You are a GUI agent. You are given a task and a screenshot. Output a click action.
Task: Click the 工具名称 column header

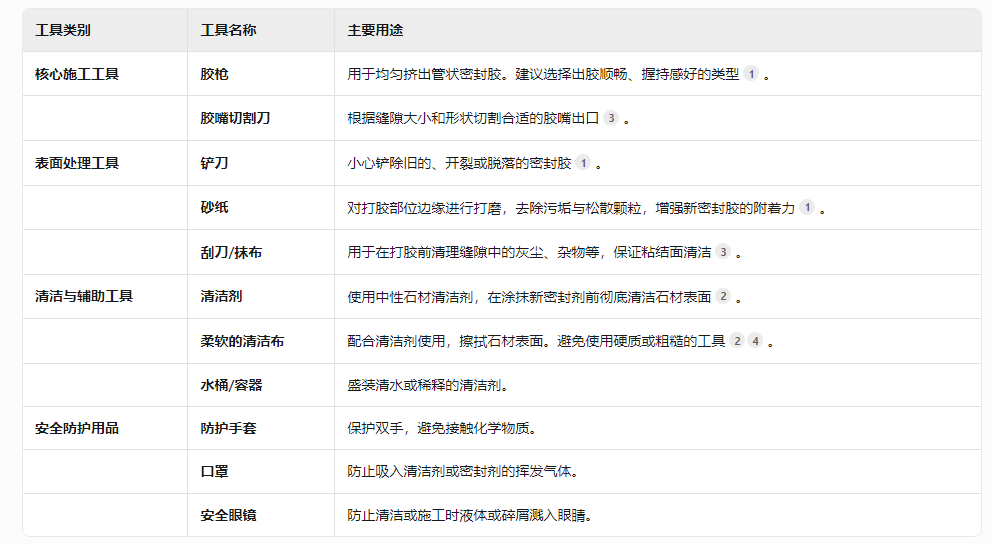tap(228, 30)
